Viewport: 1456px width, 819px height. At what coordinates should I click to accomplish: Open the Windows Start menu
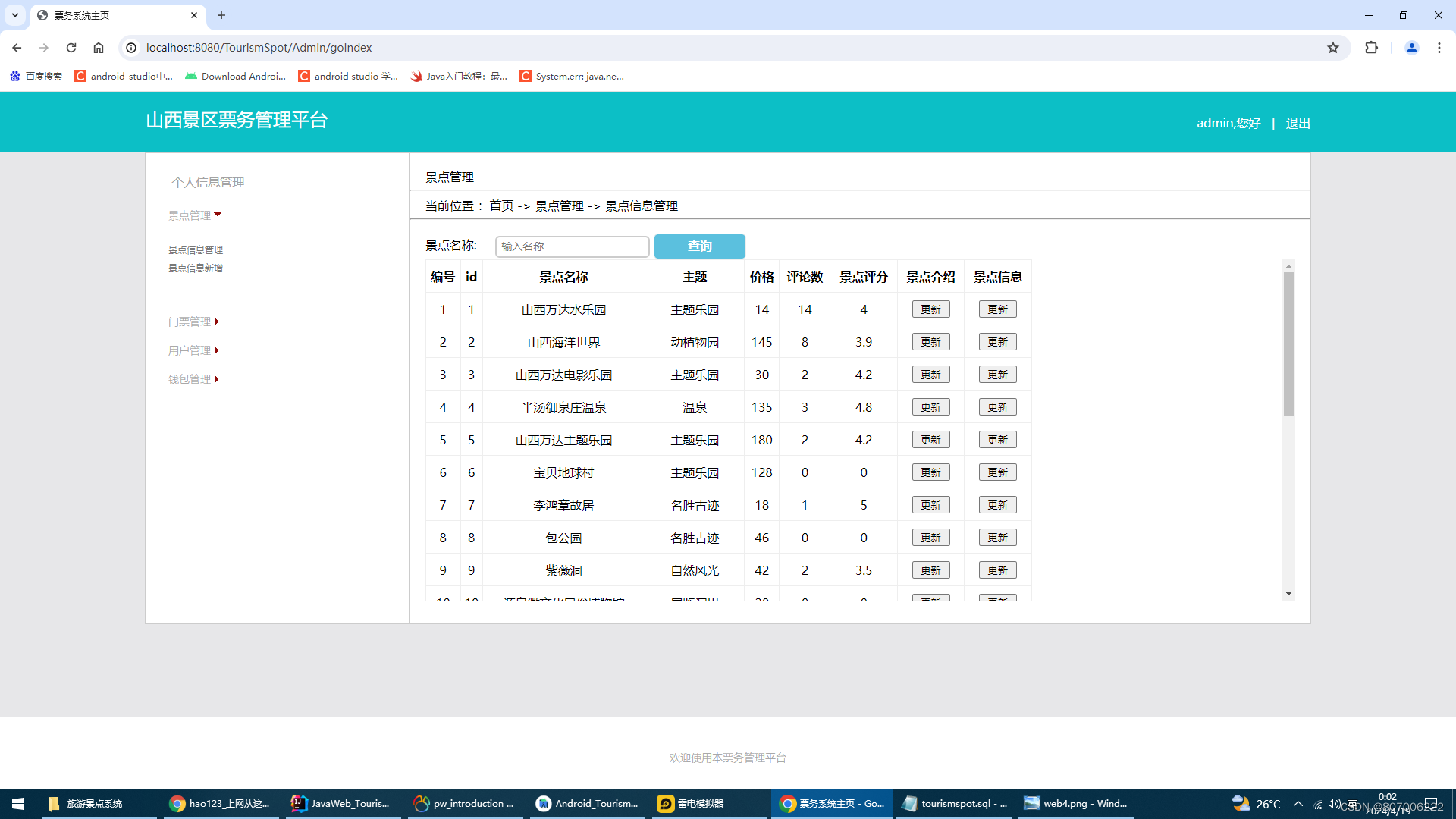[18, 804]
